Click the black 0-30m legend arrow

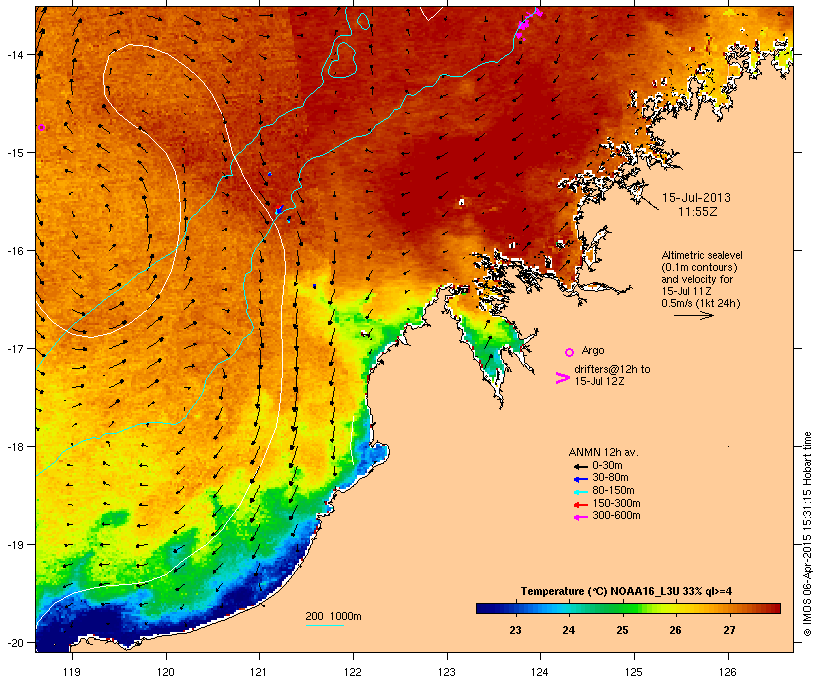581,466
